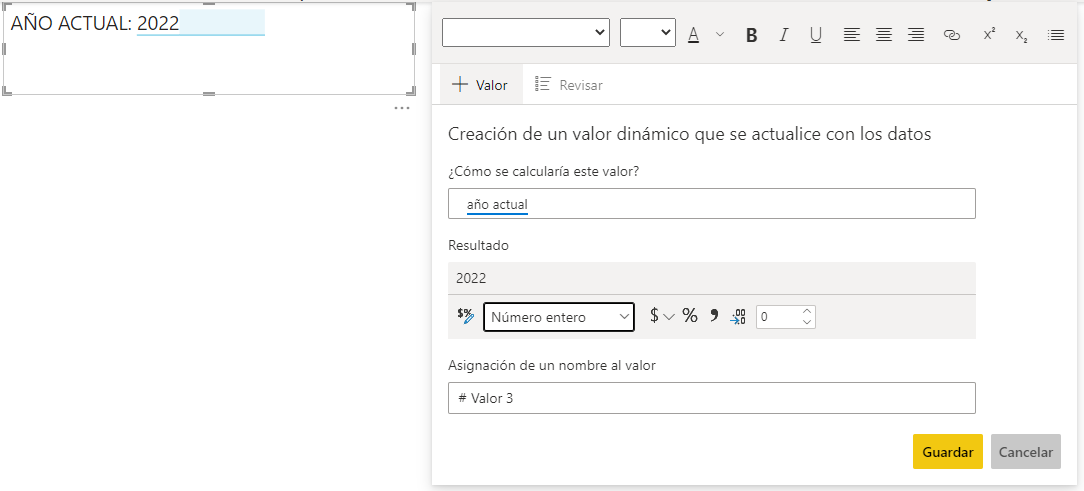Apply percentage format
Screen dimensions: 1084x491
pos(690,316)
